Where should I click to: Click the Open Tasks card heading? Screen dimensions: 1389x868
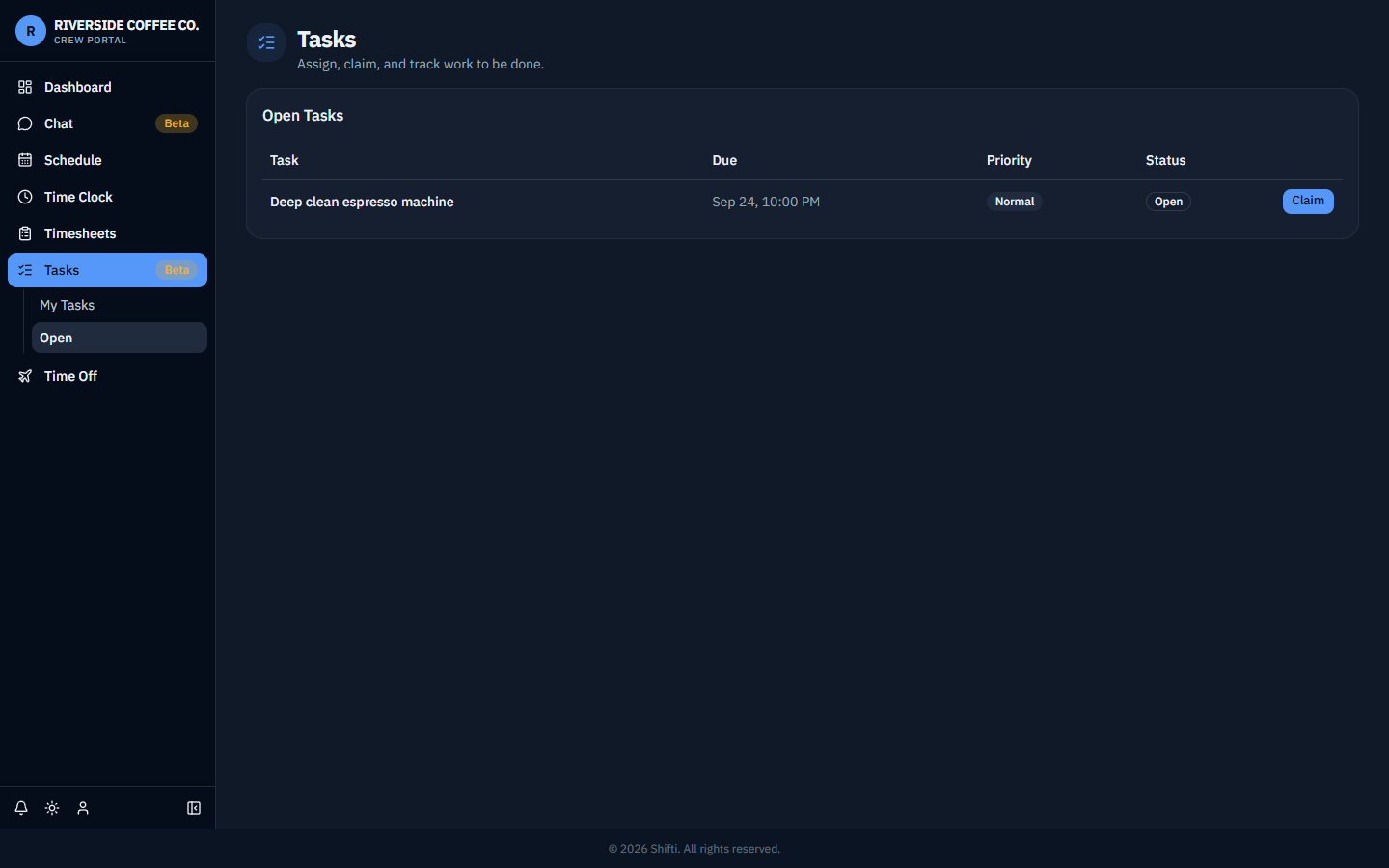point(303,116)
